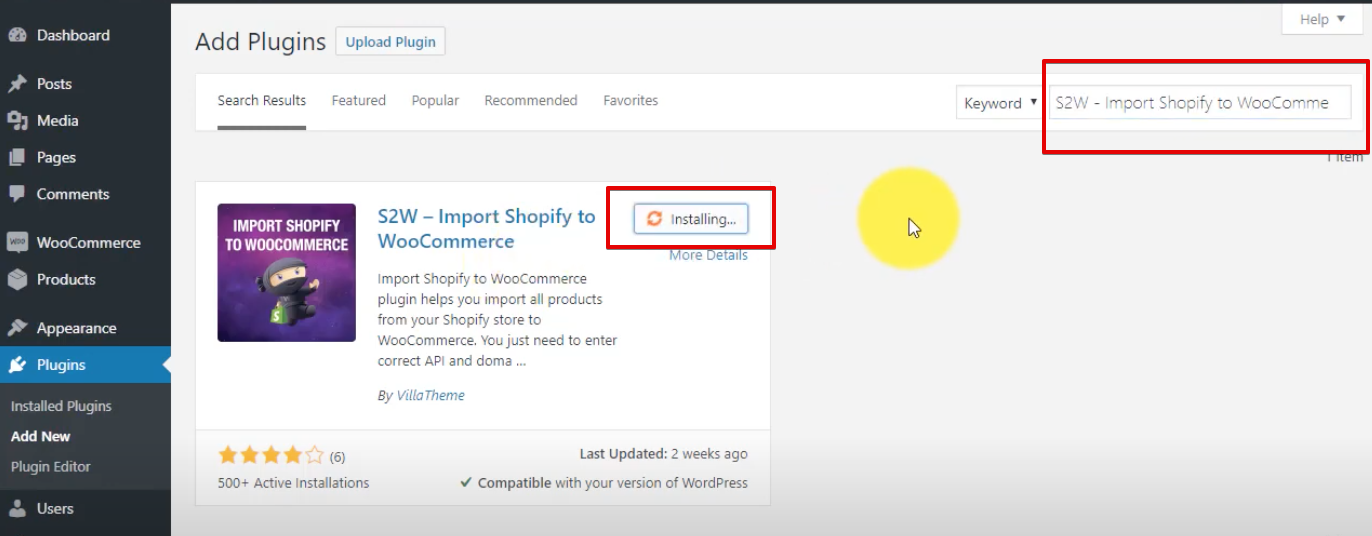Click the Posts pin icon
Image resolution: width=1372 pixels, height=536 pixels.
click(x=17, y=84)
